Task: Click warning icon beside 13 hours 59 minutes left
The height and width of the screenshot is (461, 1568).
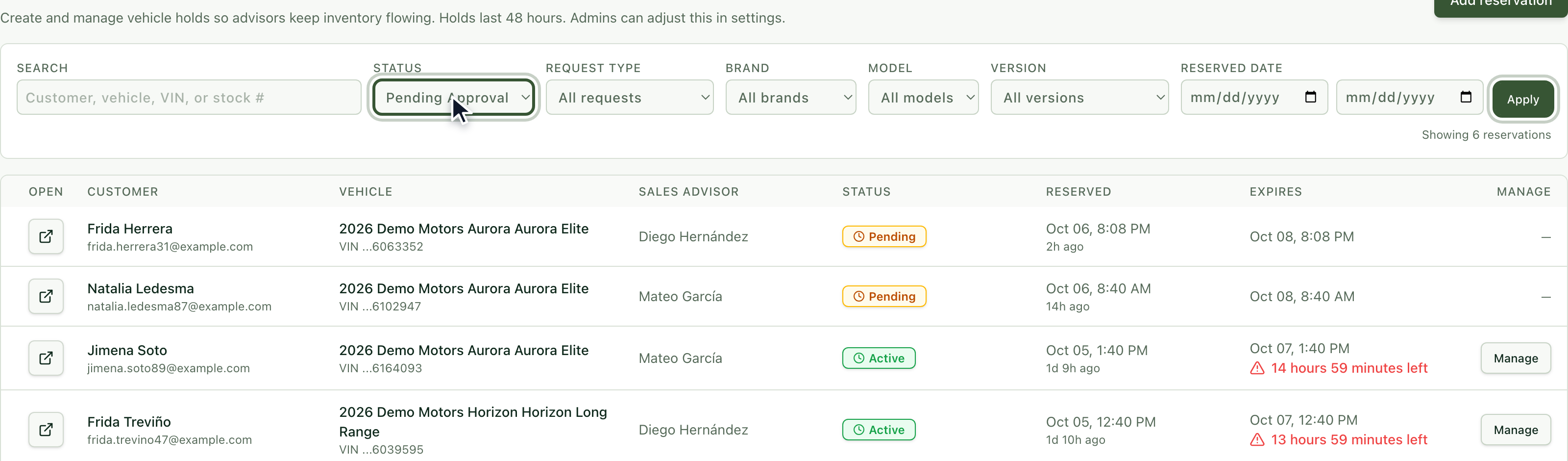Action: click(x=1257, y=440)
